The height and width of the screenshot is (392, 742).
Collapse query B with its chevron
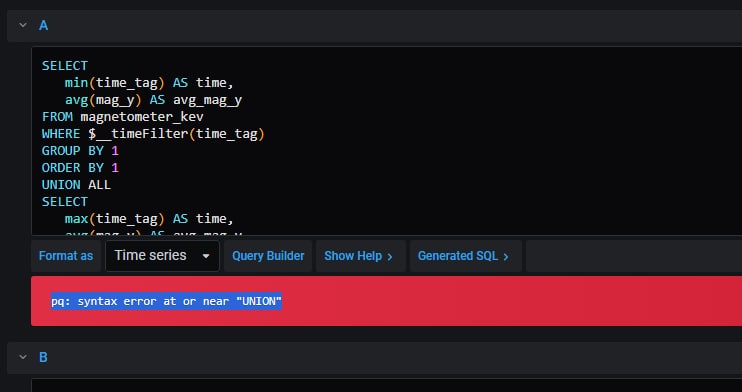[x=23, y=357]
